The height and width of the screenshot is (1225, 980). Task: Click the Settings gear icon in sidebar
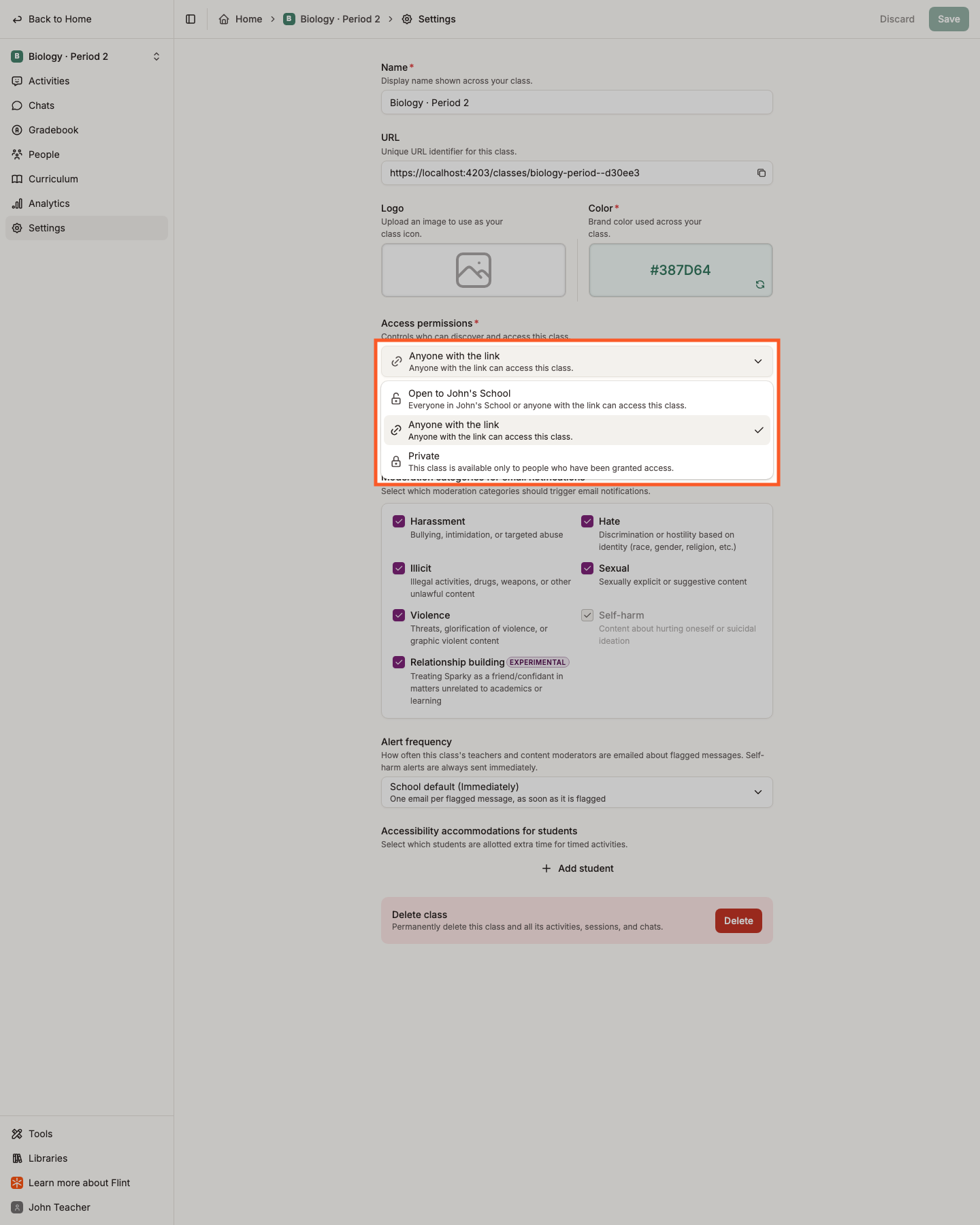17,228
